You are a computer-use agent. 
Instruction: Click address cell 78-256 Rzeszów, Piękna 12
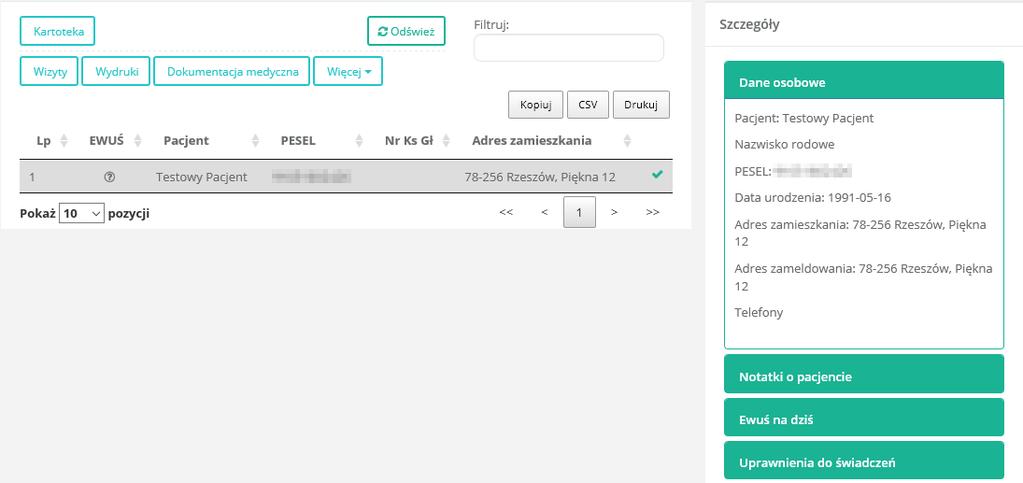(540, 177)
